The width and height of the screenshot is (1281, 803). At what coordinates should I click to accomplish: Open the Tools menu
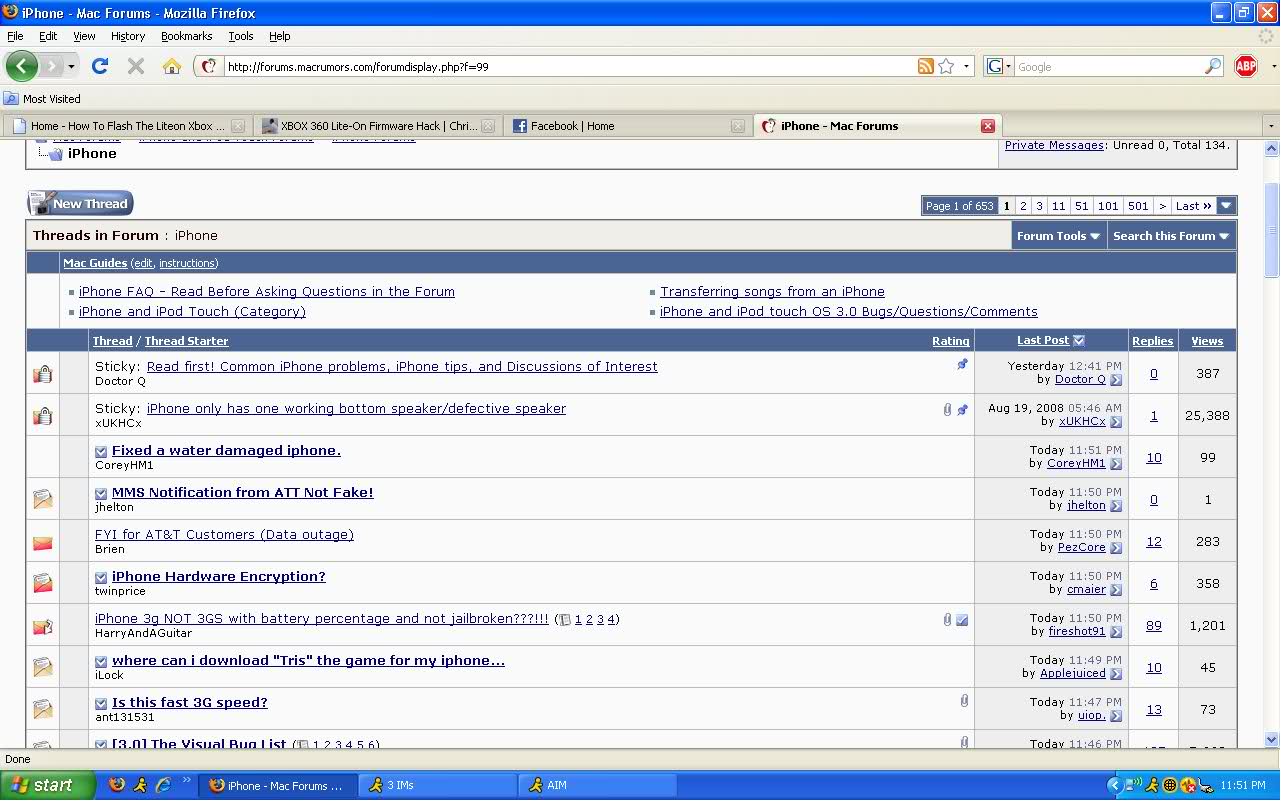(241, 36)
